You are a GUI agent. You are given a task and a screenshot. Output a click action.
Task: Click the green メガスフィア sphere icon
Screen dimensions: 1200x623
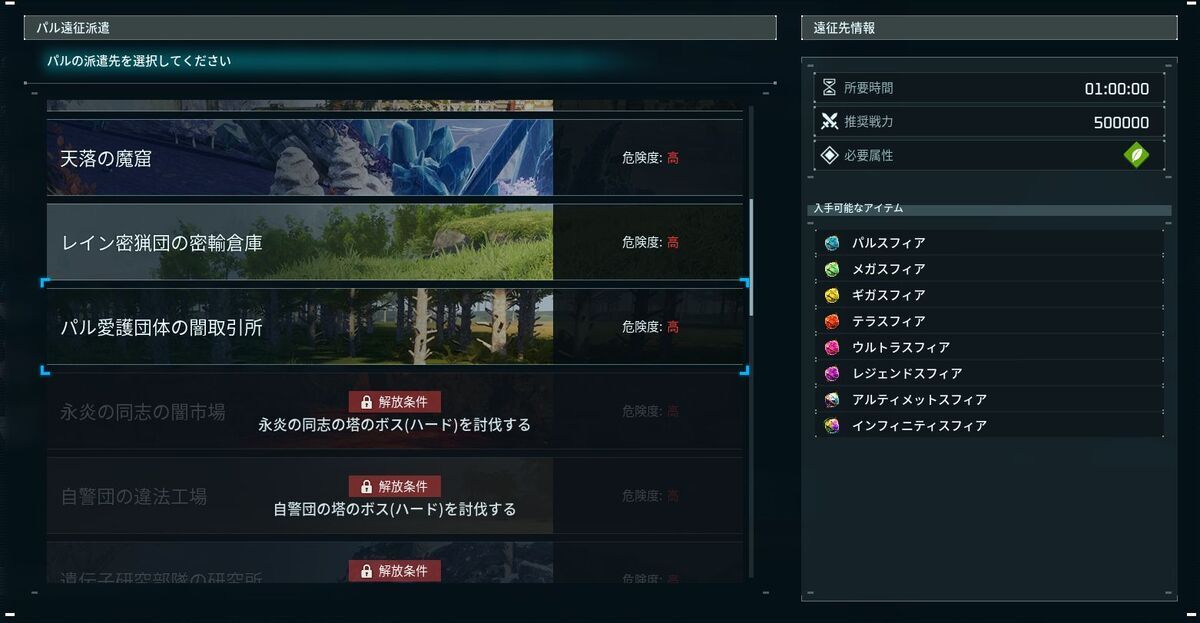(832, 269)
